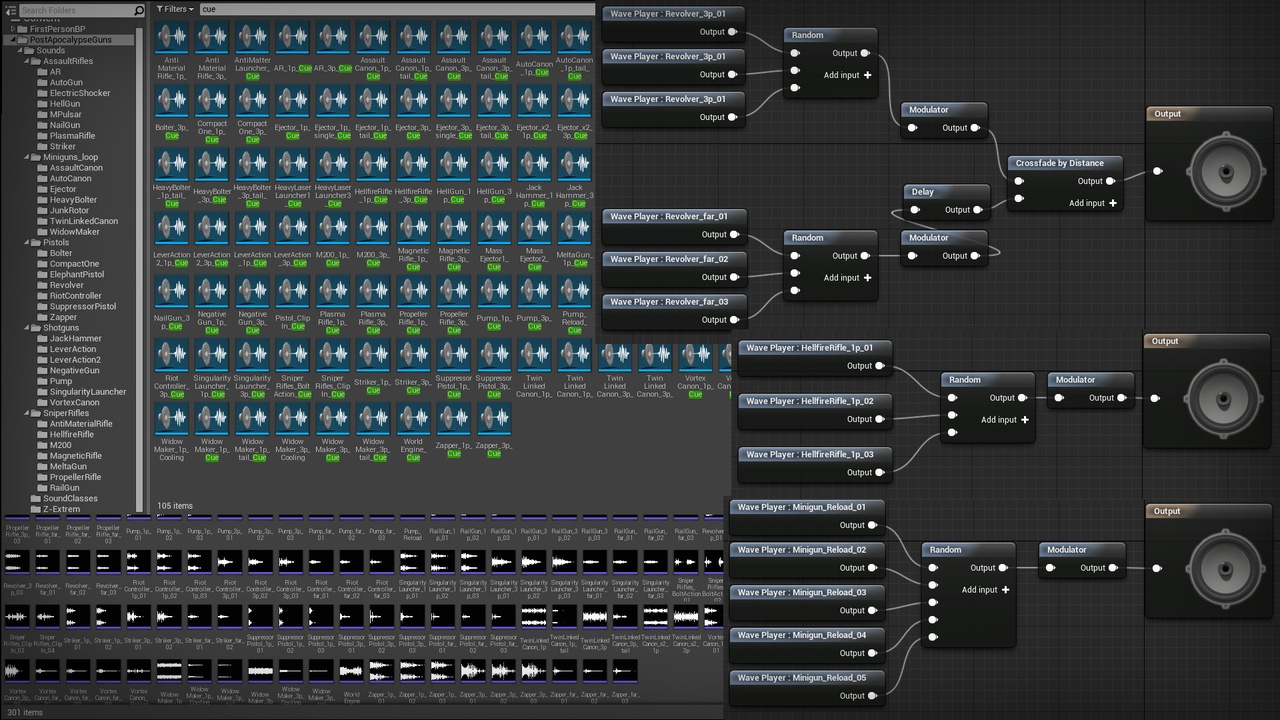1280x720 pixels.
Task: Select the HellGun_3p_Cue asset
Action: pos(494,177)
